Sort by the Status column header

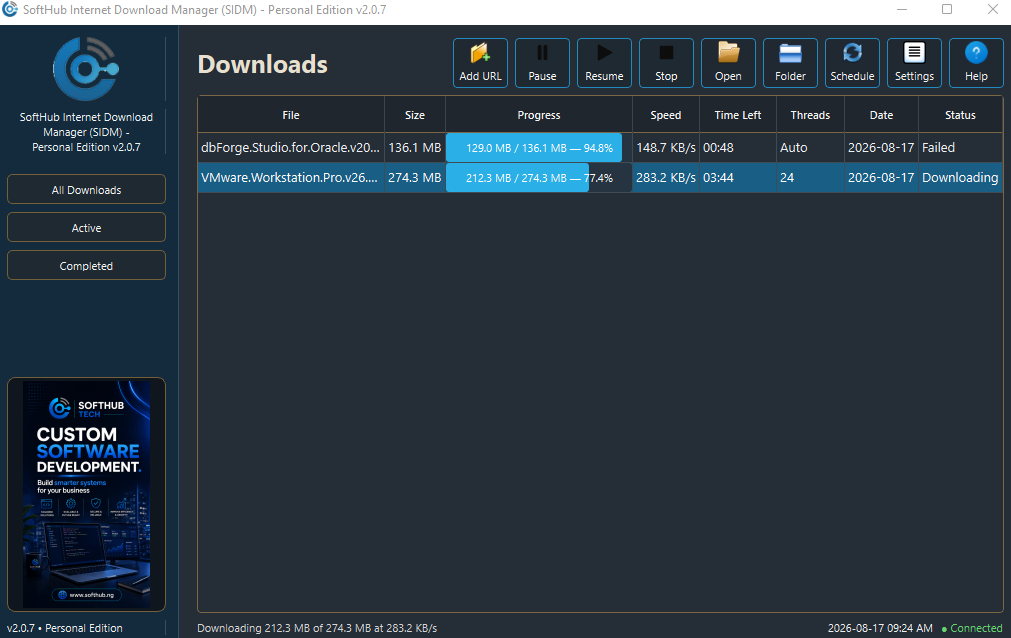point(960,115)
